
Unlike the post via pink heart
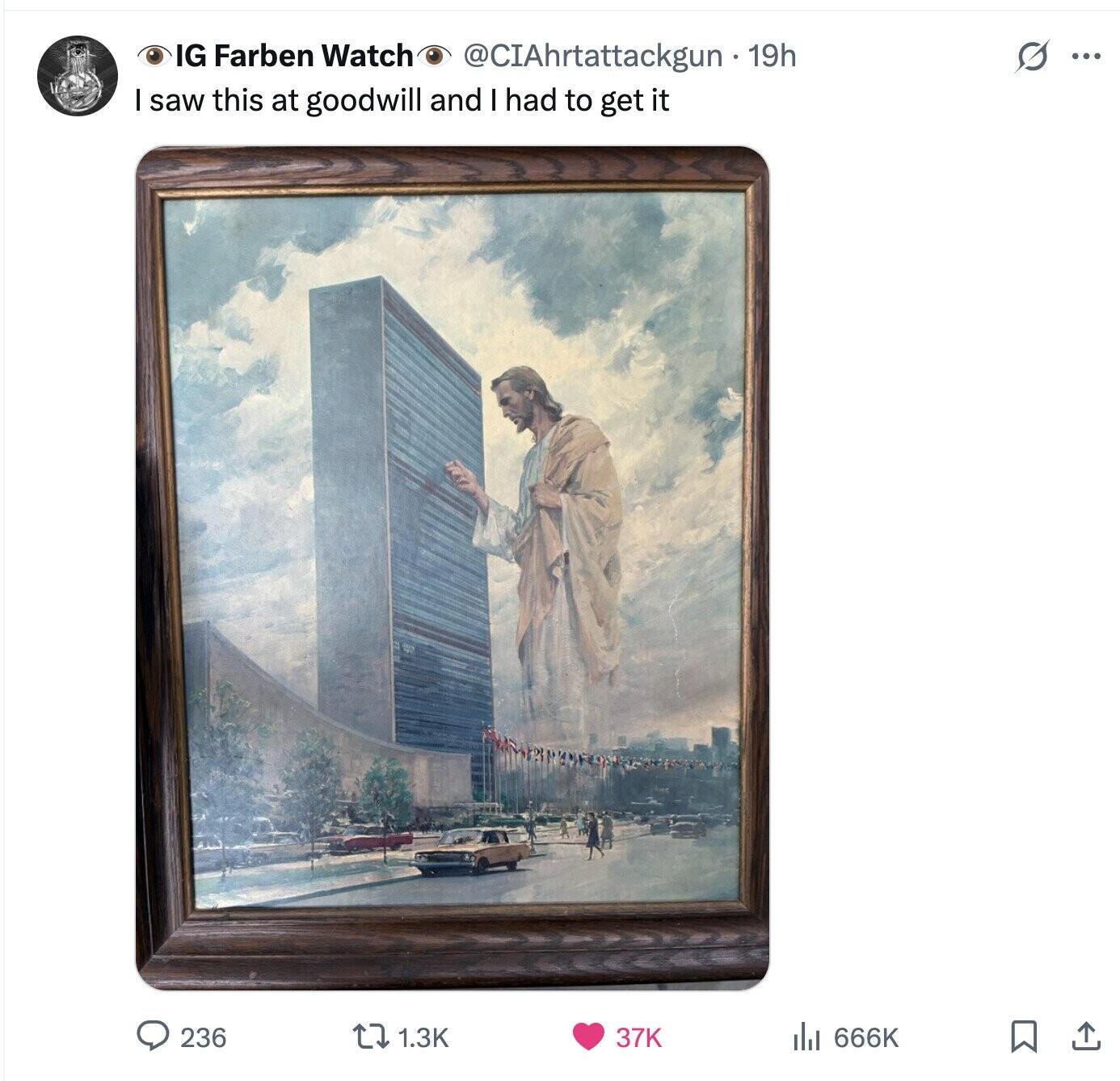click(587, 1036)
